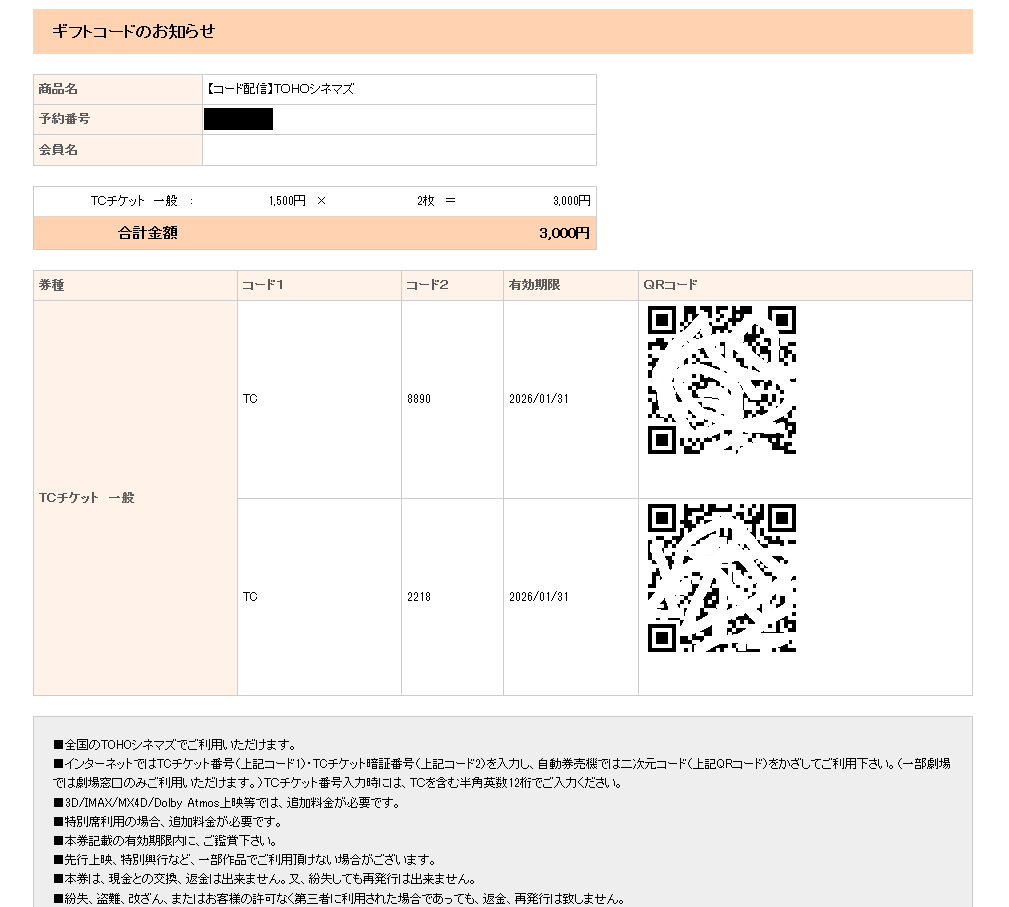
Task: Click the 3,000円 total amount in orange row
Action: tap(564, 233)
